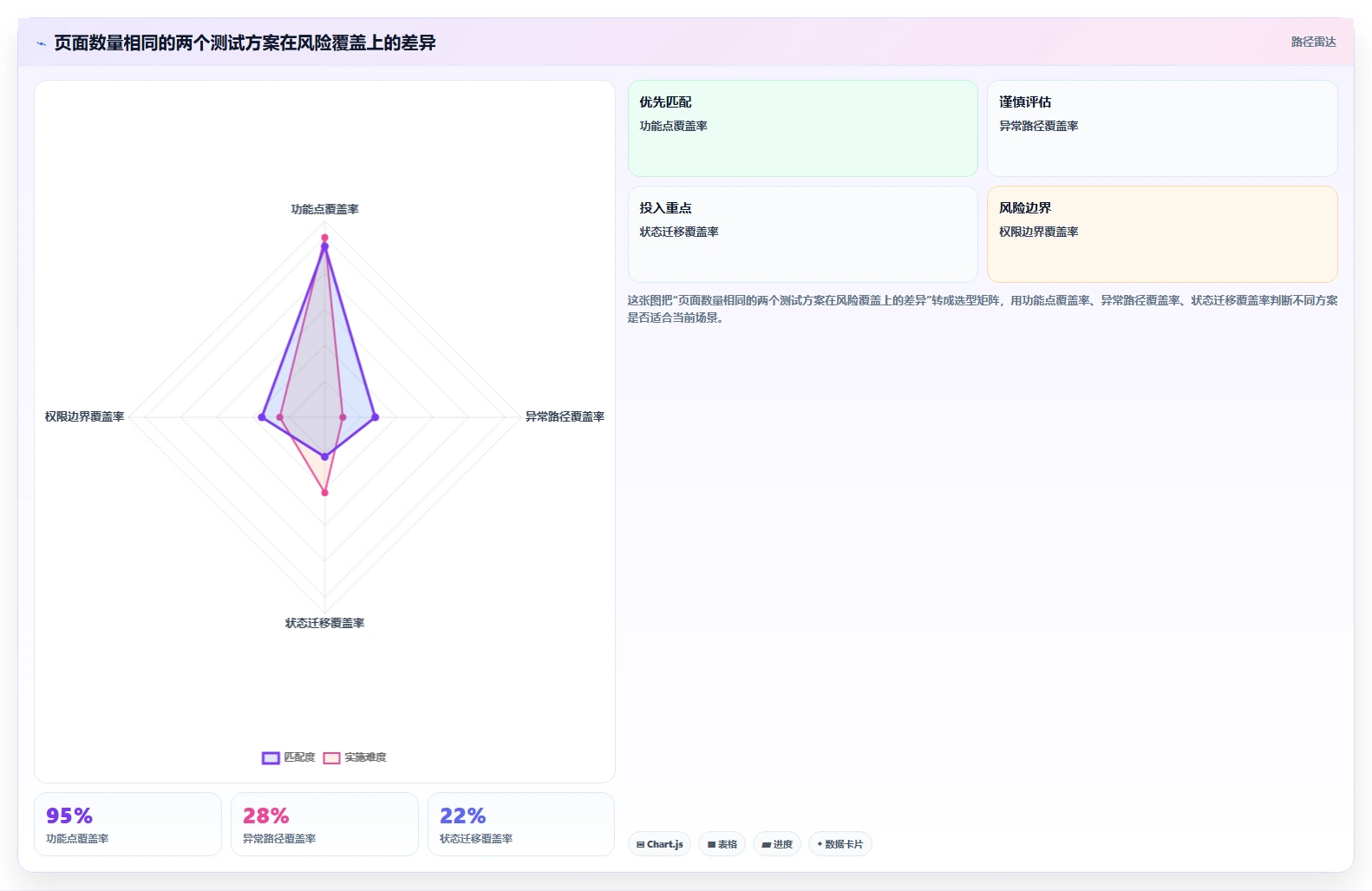Click the Chart.js tag chip
Screen dimensions: 1372x891
[x=659, y=844]
